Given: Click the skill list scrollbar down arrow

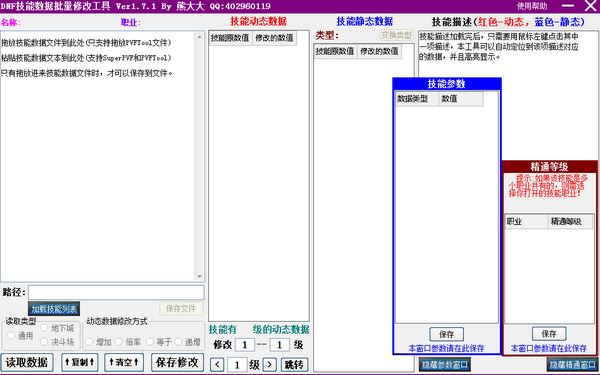Looking at the screenshot, I should [x=199, y=276].
